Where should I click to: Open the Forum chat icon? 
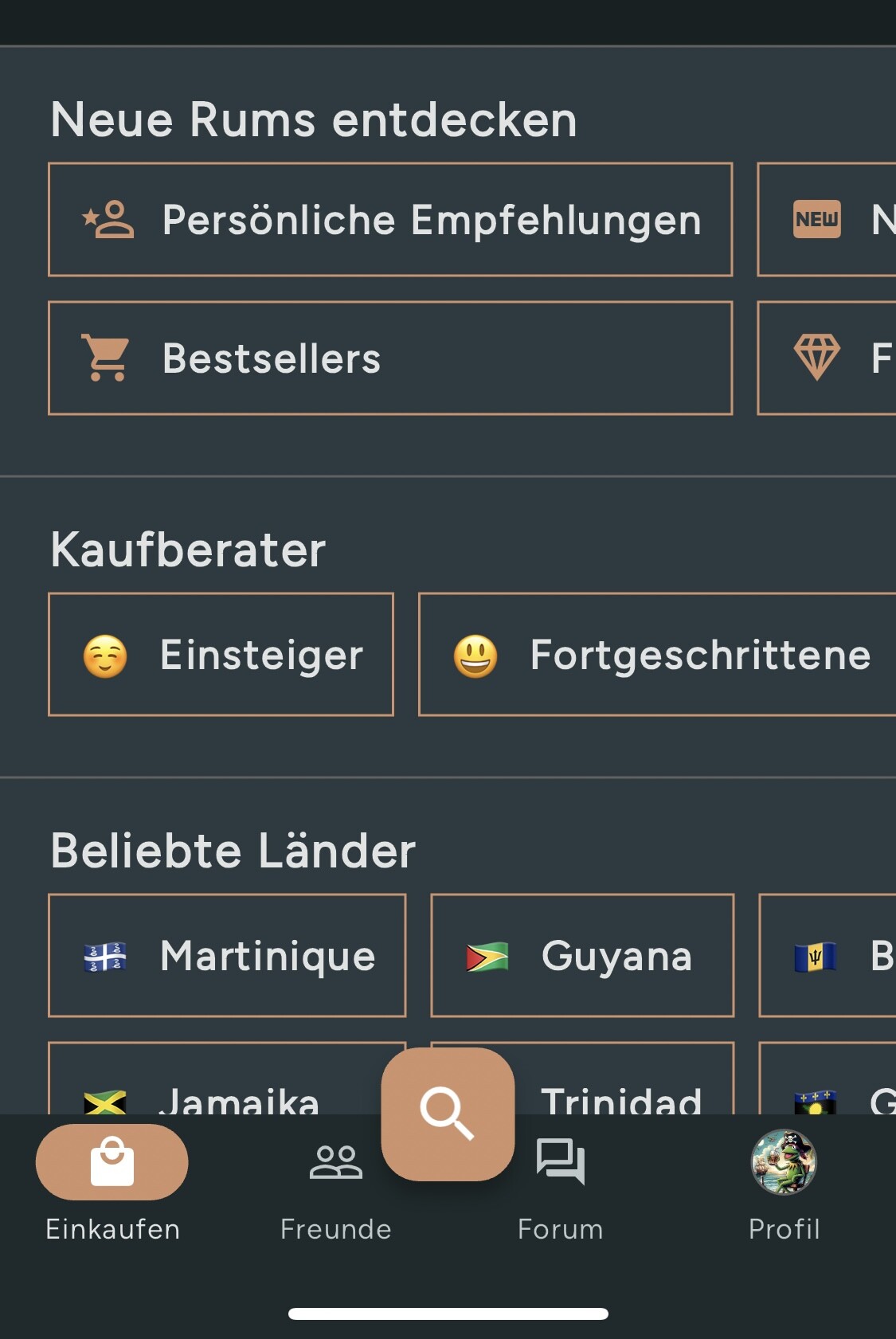pyautogui.click(x=561, y=1162)
